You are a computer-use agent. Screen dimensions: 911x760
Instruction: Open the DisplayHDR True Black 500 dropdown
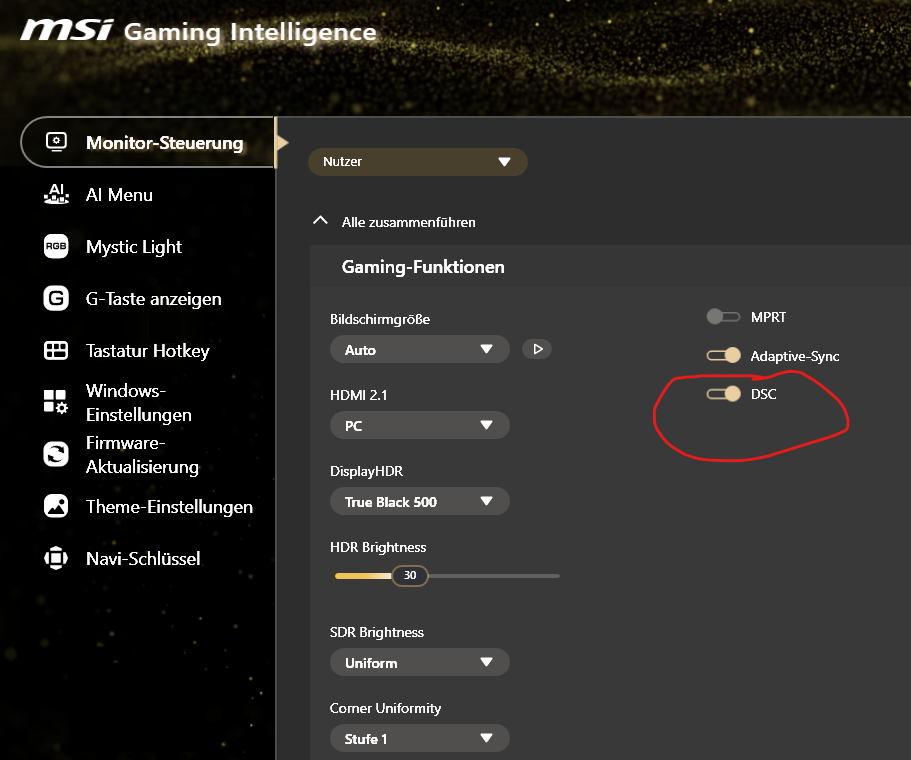point(419,501)
